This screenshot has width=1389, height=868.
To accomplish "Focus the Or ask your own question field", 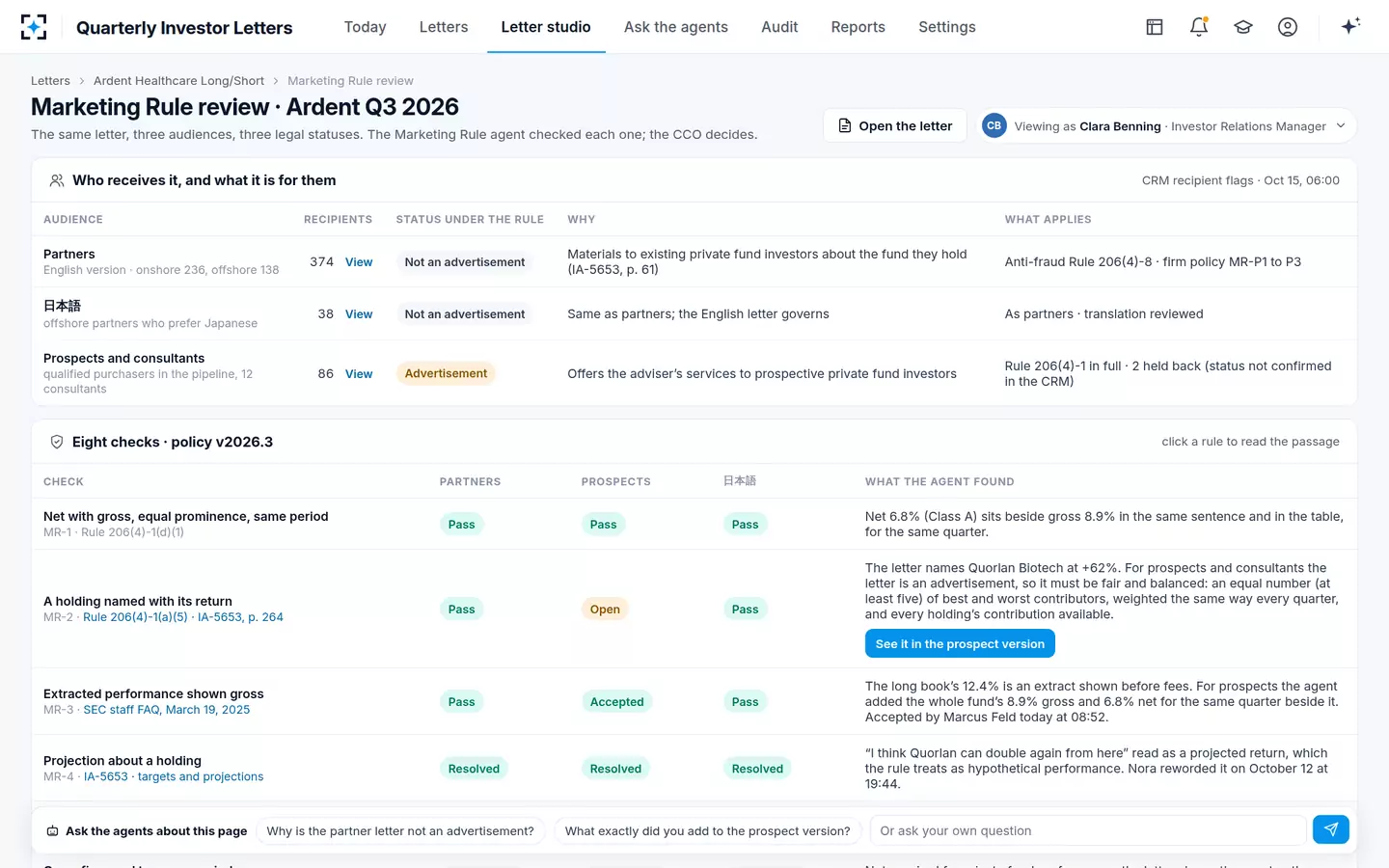I will tap(1088, 830).
